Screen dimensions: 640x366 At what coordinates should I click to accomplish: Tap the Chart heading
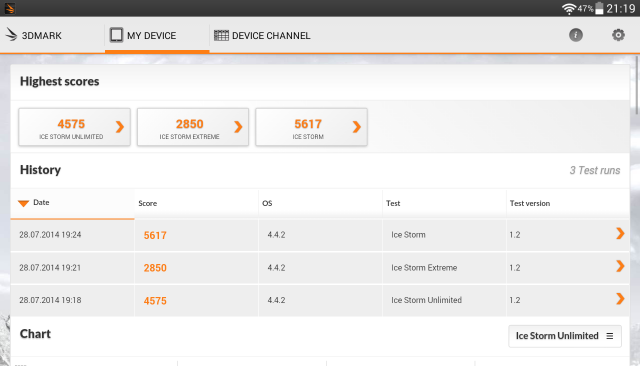click(x=36, y=334)
